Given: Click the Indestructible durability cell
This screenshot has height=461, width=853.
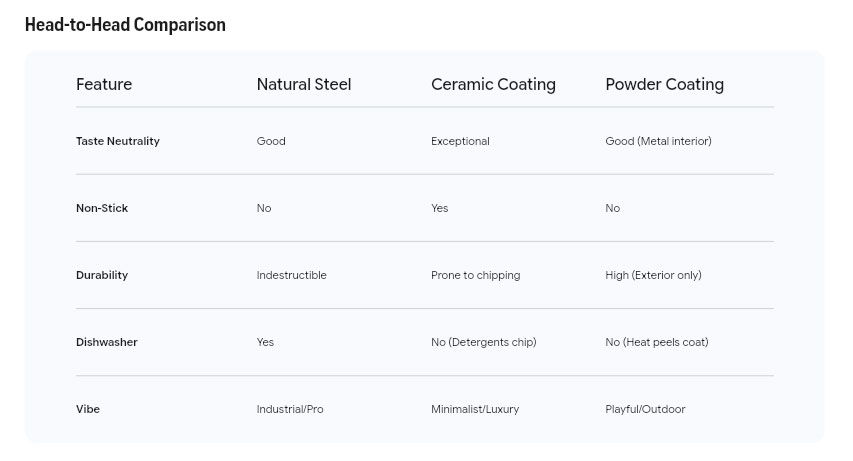Looking at the screenshot, I should [291, 275].
